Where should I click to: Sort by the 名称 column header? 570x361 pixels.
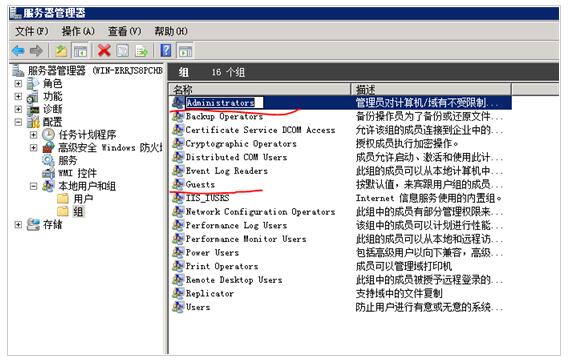260,89
